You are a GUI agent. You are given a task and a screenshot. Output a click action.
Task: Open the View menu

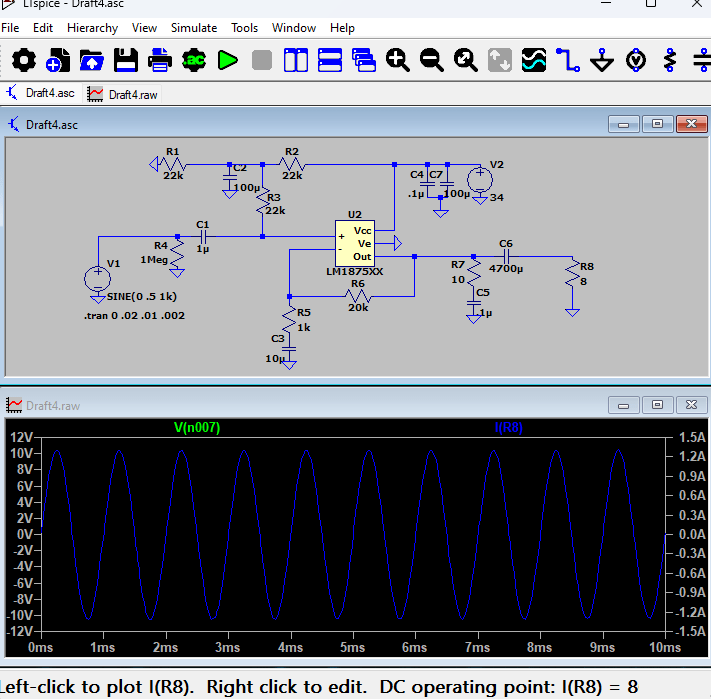click(144, 28)
